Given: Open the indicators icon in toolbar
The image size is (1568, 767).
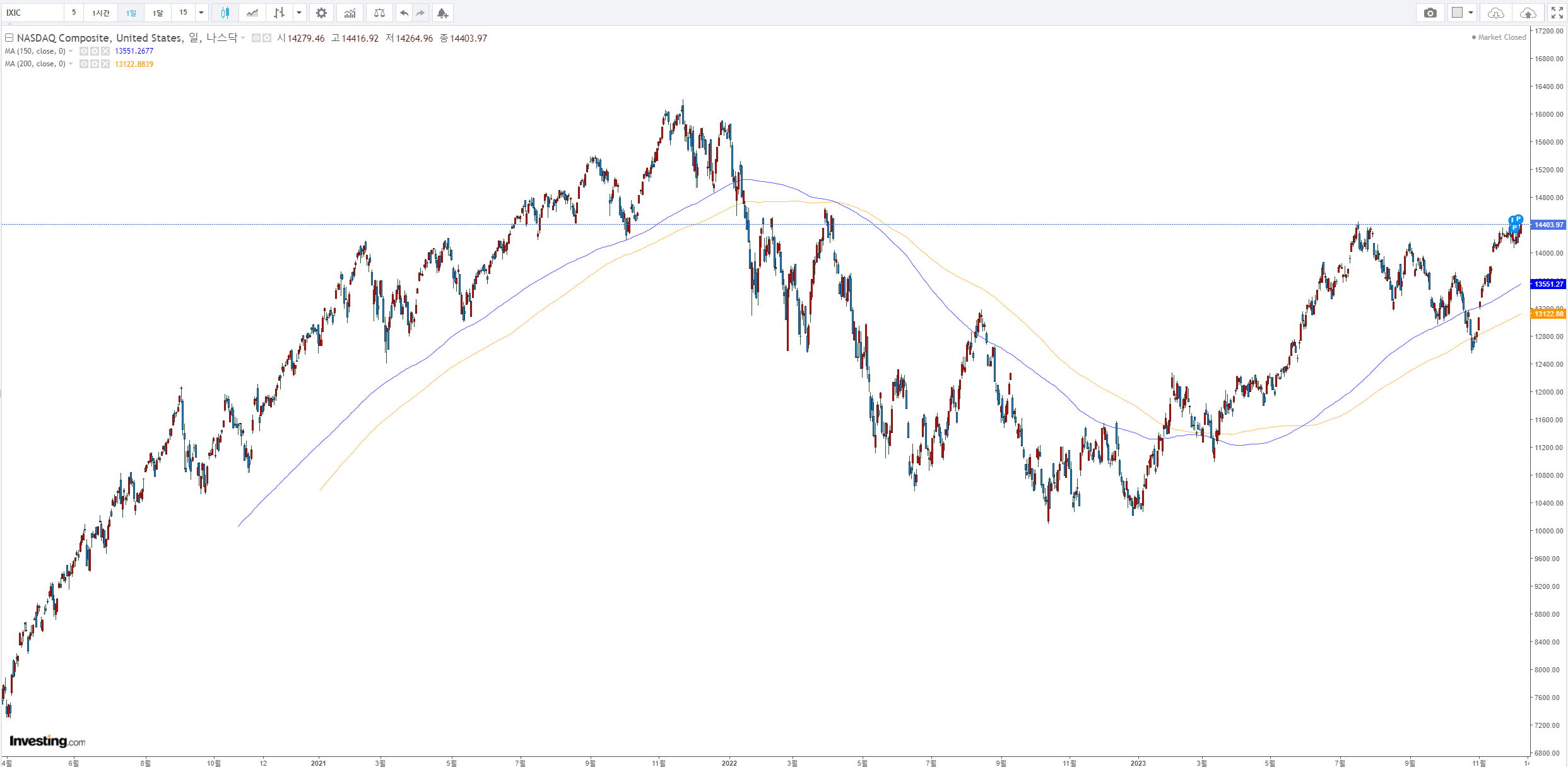Looking at the screenshot, I should pyautogui.click(x=350, y=13).
